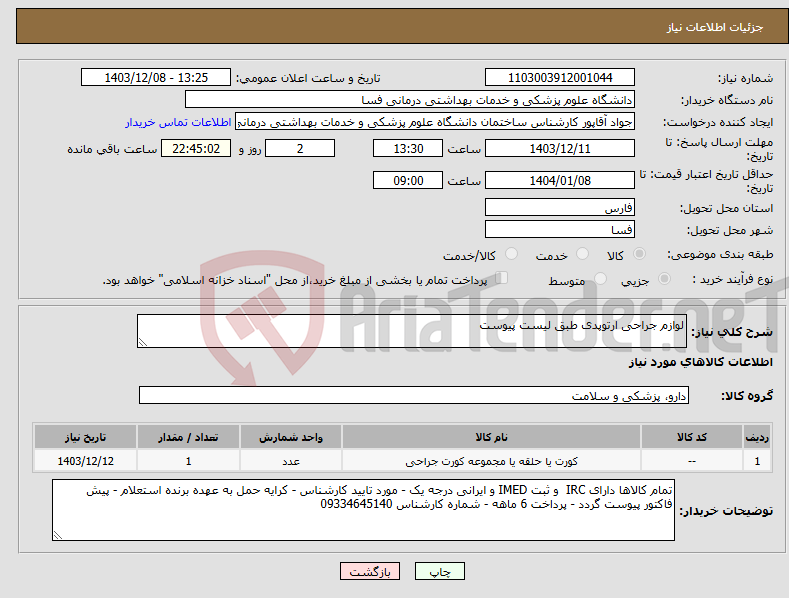Click the back button (بازگشت)

[370, 571]
